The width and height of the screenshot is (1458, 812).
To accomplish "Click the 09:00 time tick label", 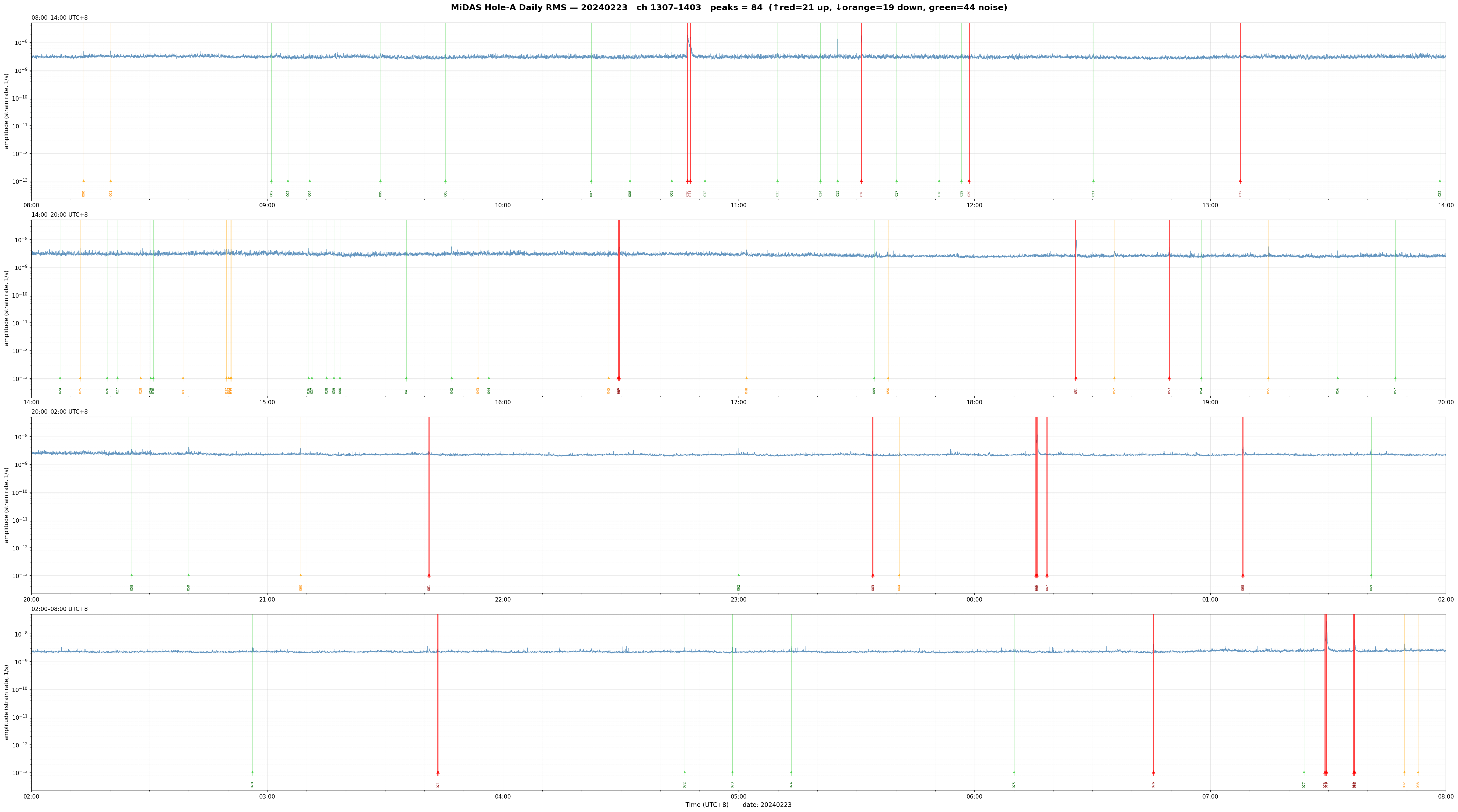I will [x=267, y=205].
